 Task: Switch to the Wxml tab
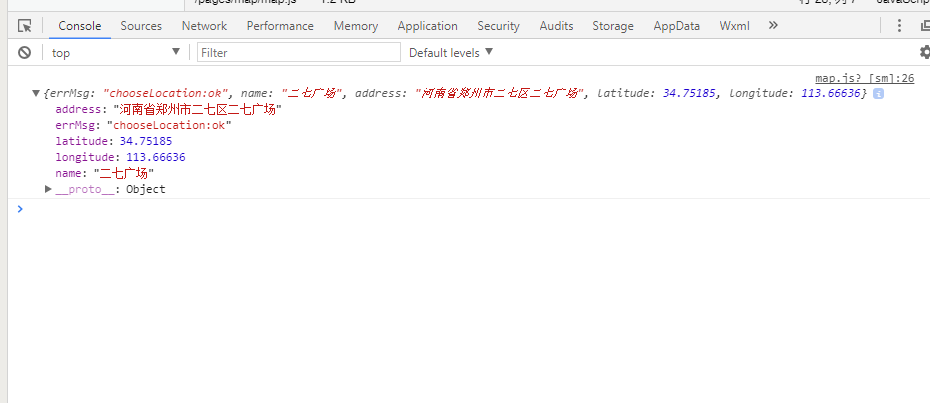click(x=734, y=26)
